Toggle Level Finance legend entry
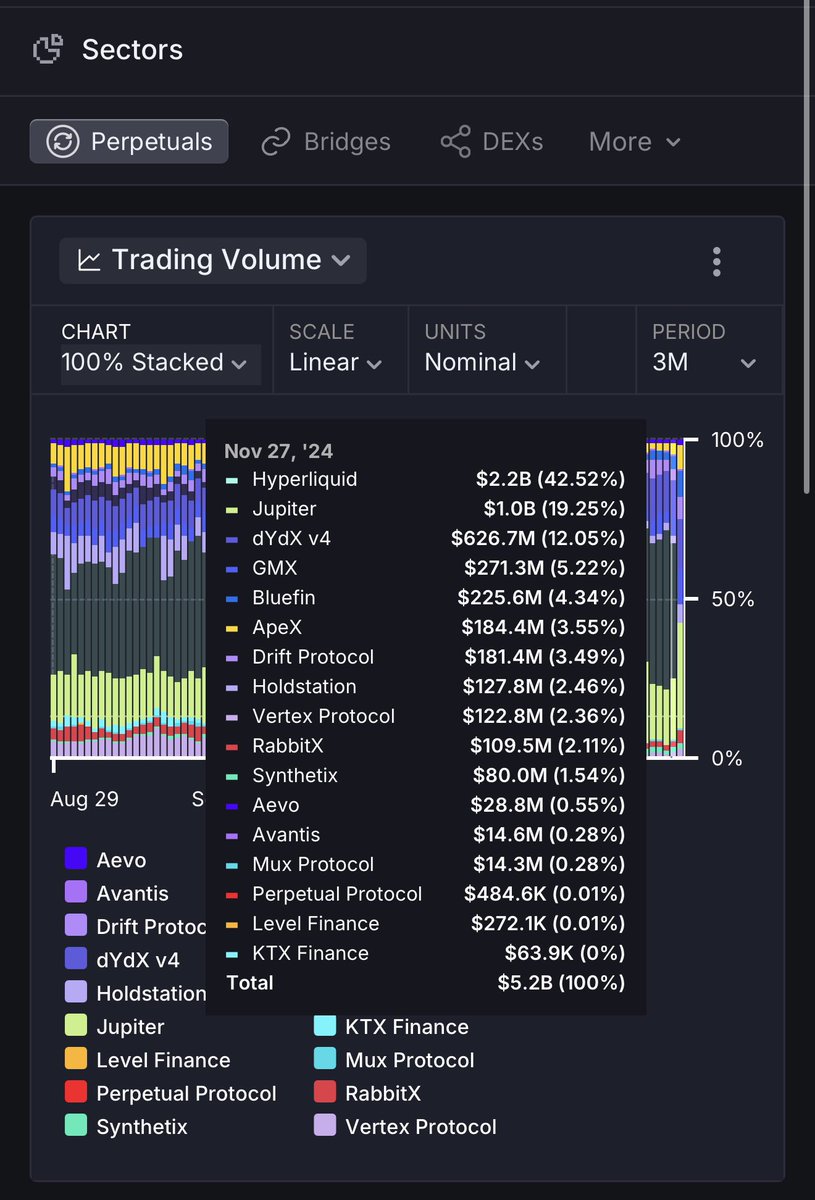Viewport: 815px width, 1200px height. 147,1060
